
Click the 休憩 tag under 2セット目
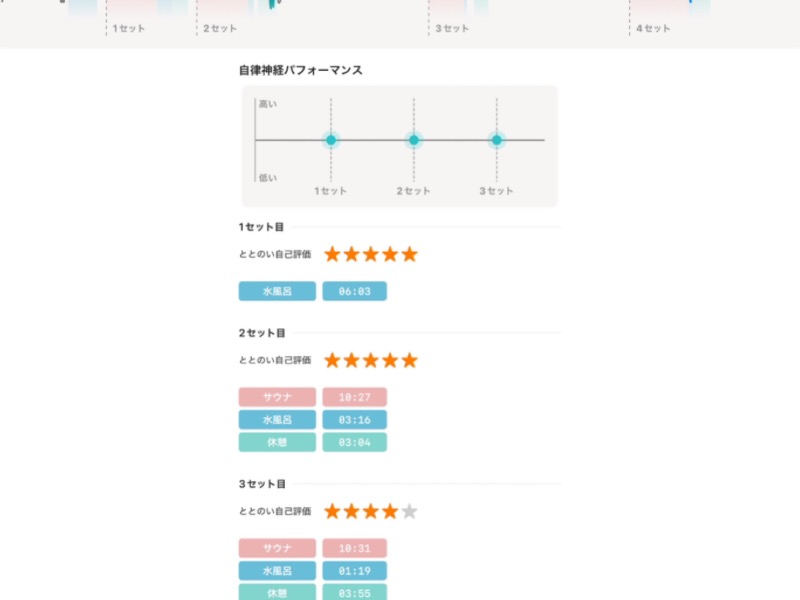click(277, 442)
